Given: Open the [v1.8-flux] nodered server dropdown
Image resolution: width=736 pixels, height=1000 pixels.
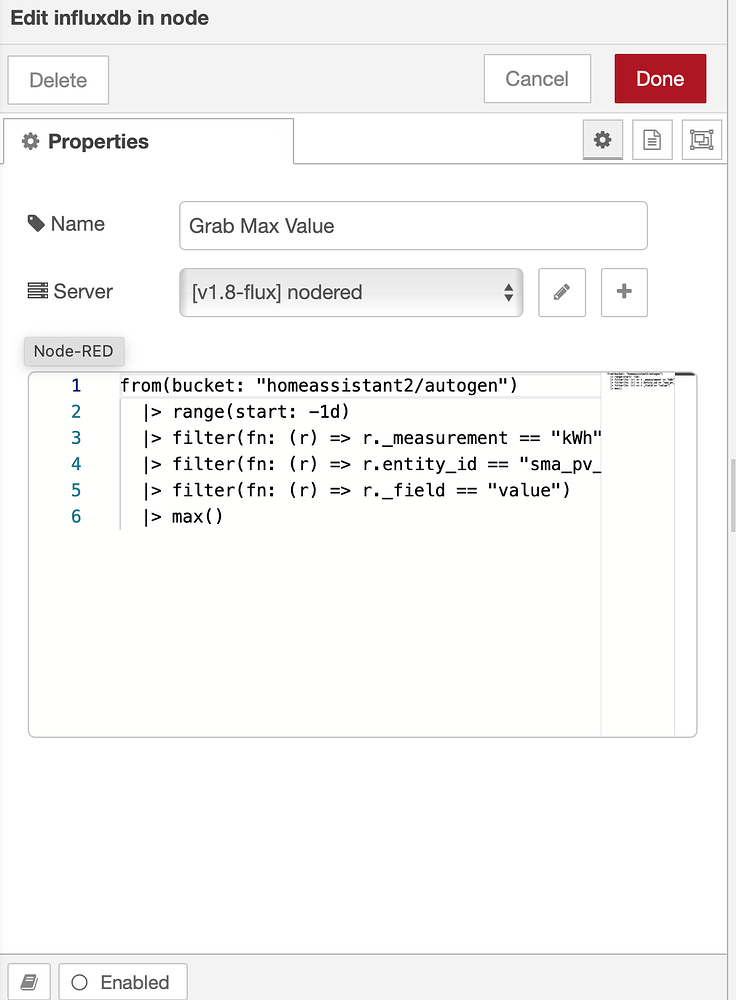Looking at the screenshot, I should coord(351,292).
